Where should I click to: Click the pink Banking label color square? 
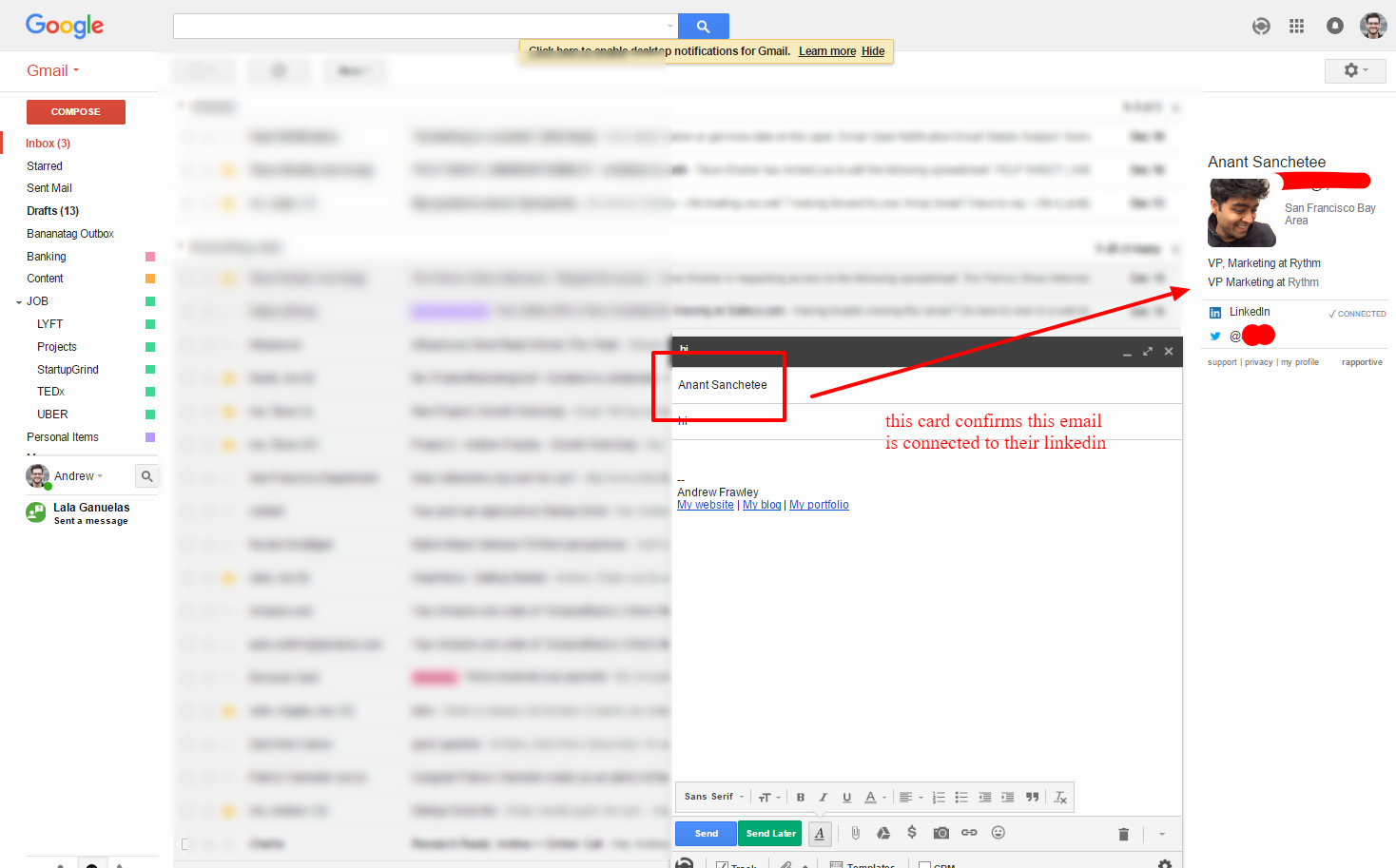click(x=150, y=257)
